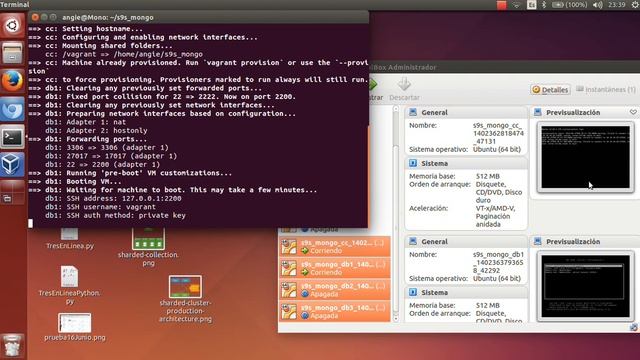Open the sound volume indicator
640x360 pixels.
pyautogui.click(x=598, y=5)
